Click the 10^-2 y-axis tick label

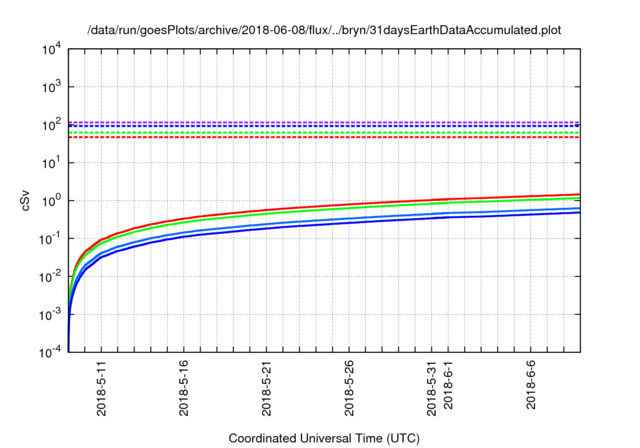[x=51, y=277]
